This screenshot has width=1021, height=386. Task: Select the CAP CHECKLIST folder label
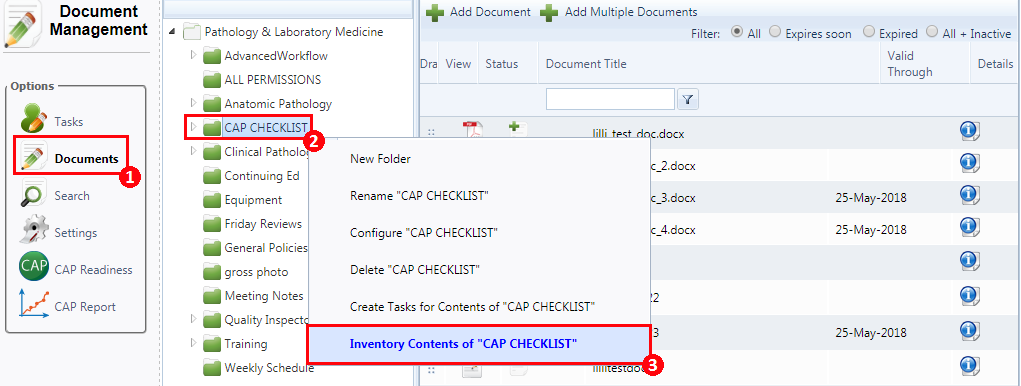tap(266, 128)
